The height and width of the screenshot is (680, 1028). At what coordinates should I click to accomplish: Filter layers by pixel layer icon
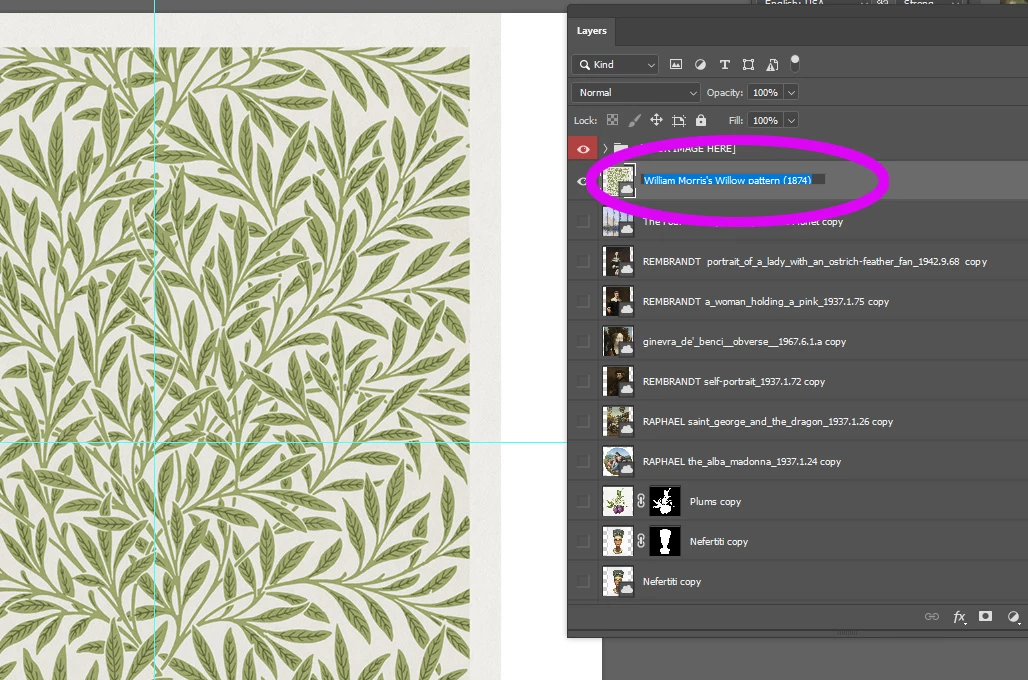[x=675, y=64]
